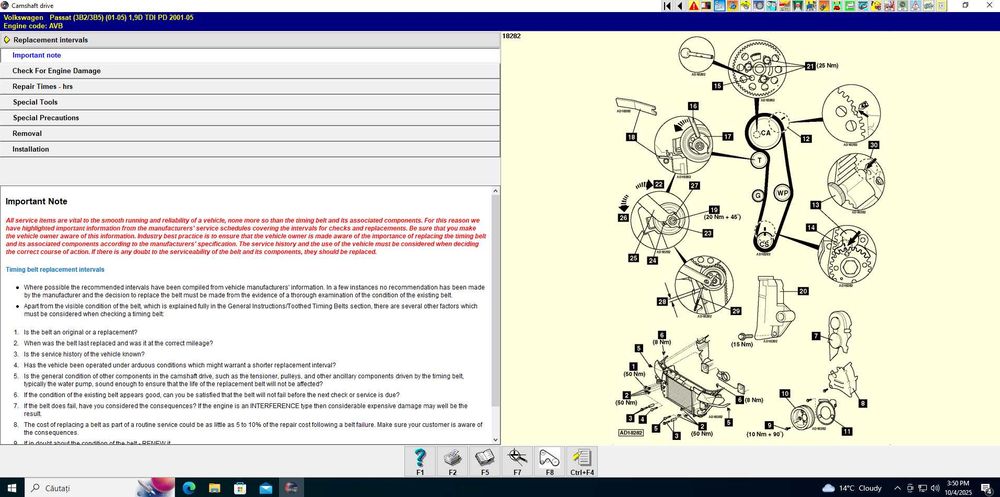Viewport: 1000px width, 497px height.
Task: Open Special Tools section
Action: (x=250, y=102)
